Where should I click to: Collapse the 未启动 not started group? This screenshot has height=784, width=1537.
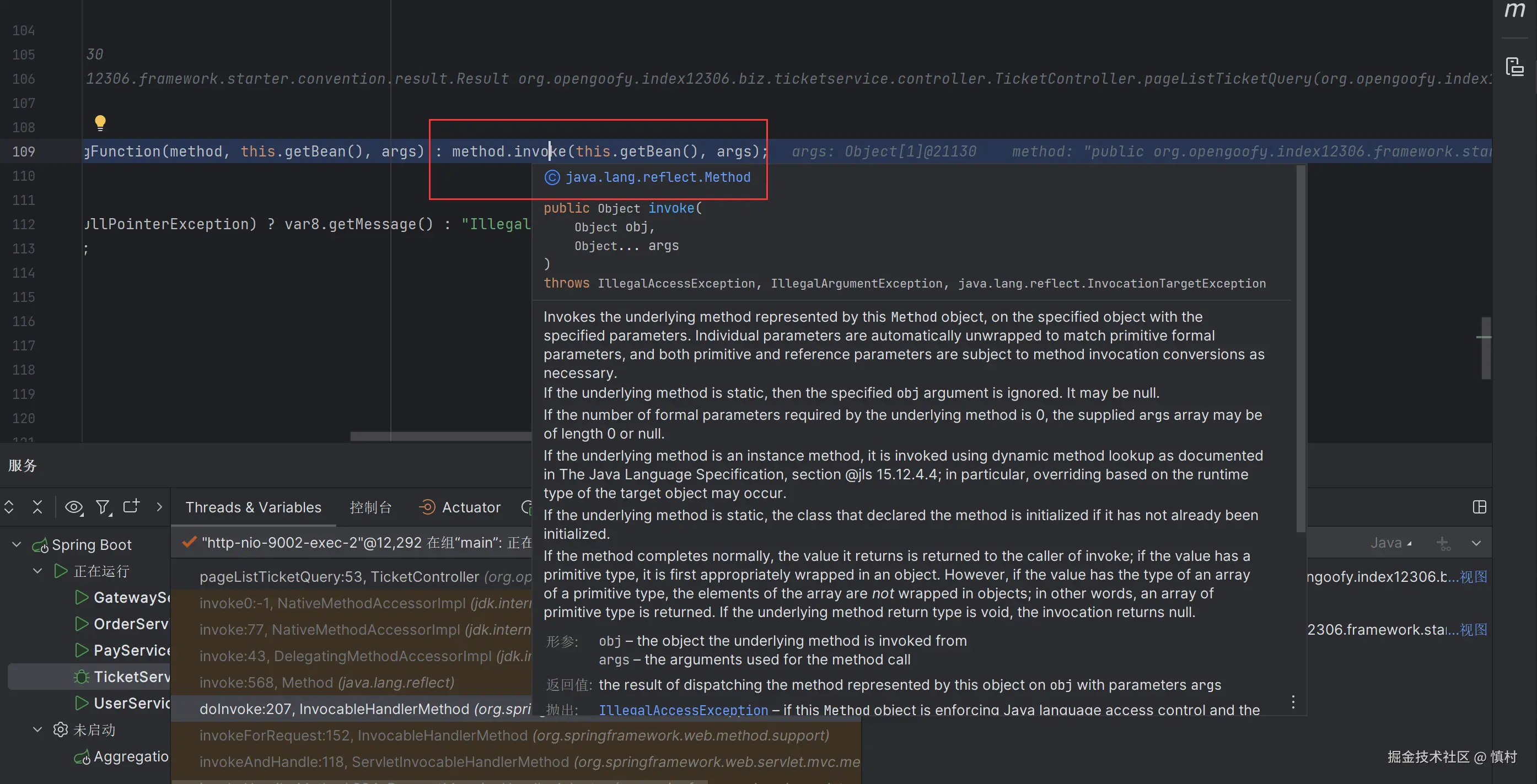37,730
